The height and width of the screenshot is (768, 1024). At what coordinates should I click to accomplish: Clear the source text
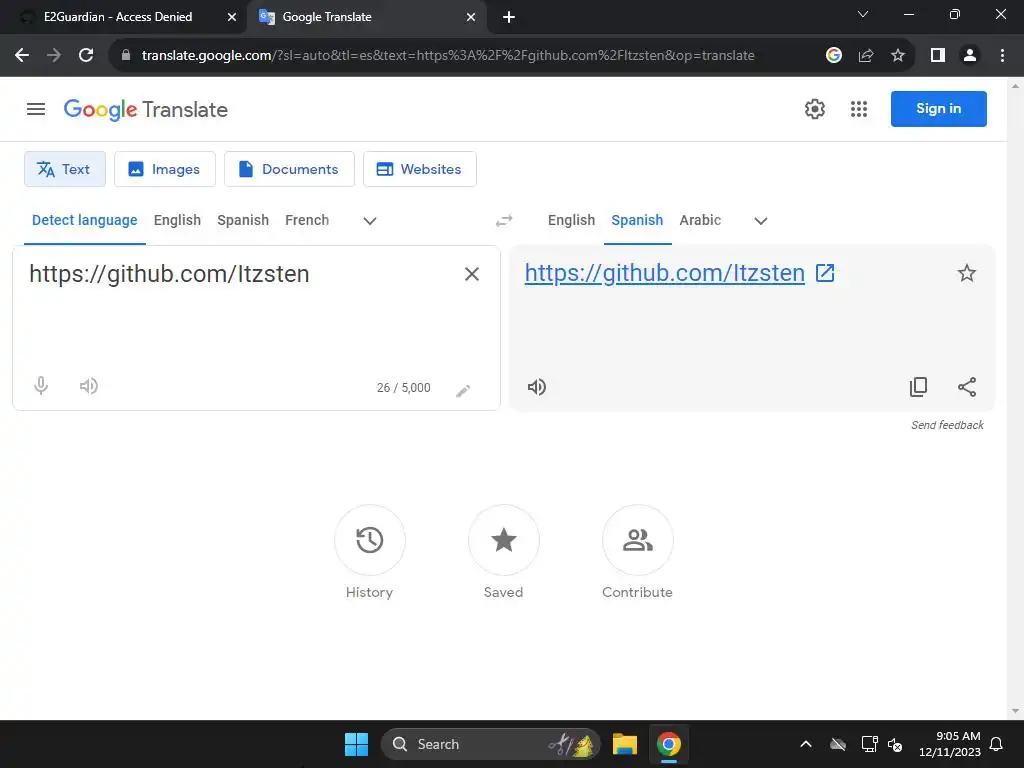pos(472,274)
